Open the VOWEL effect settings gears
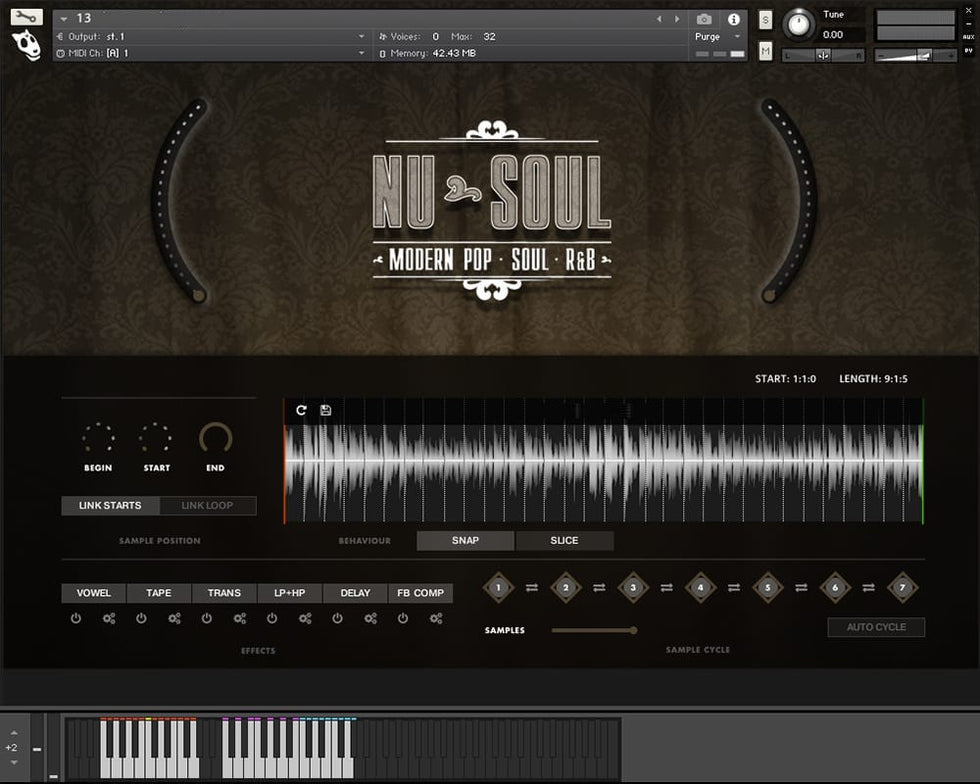Viewport: 980px width, 784px height. point(109,619)
